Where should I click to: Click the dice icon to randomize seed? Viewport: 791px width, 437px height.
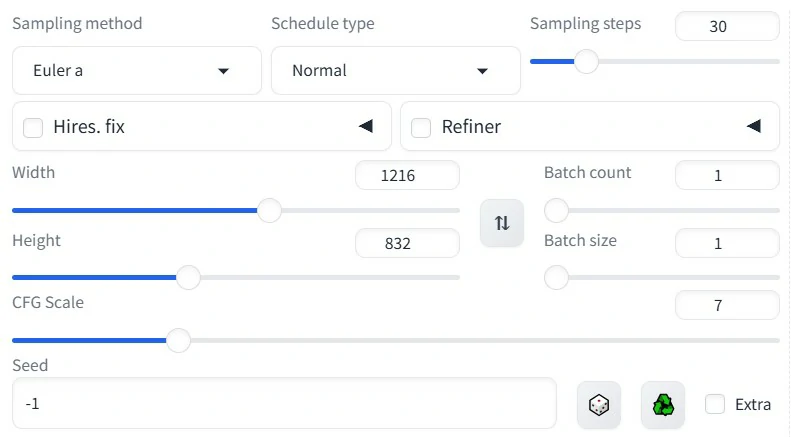click(x=598, y=404)
